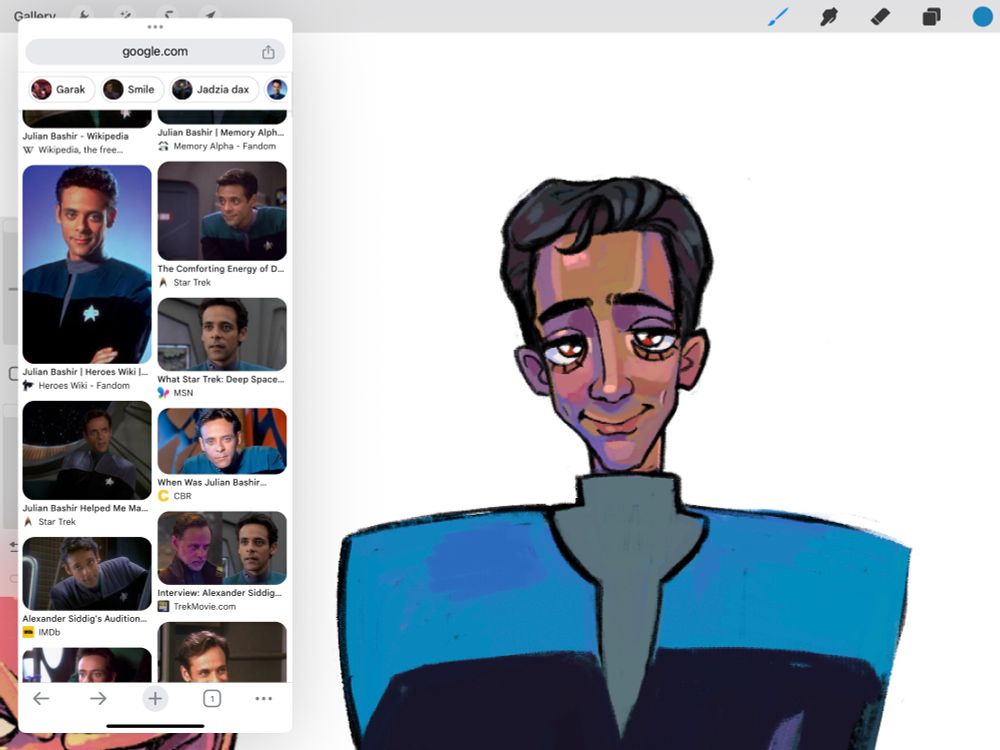
Task: Open The Comforting Energy image thumbnail
Action: (222, 210)
